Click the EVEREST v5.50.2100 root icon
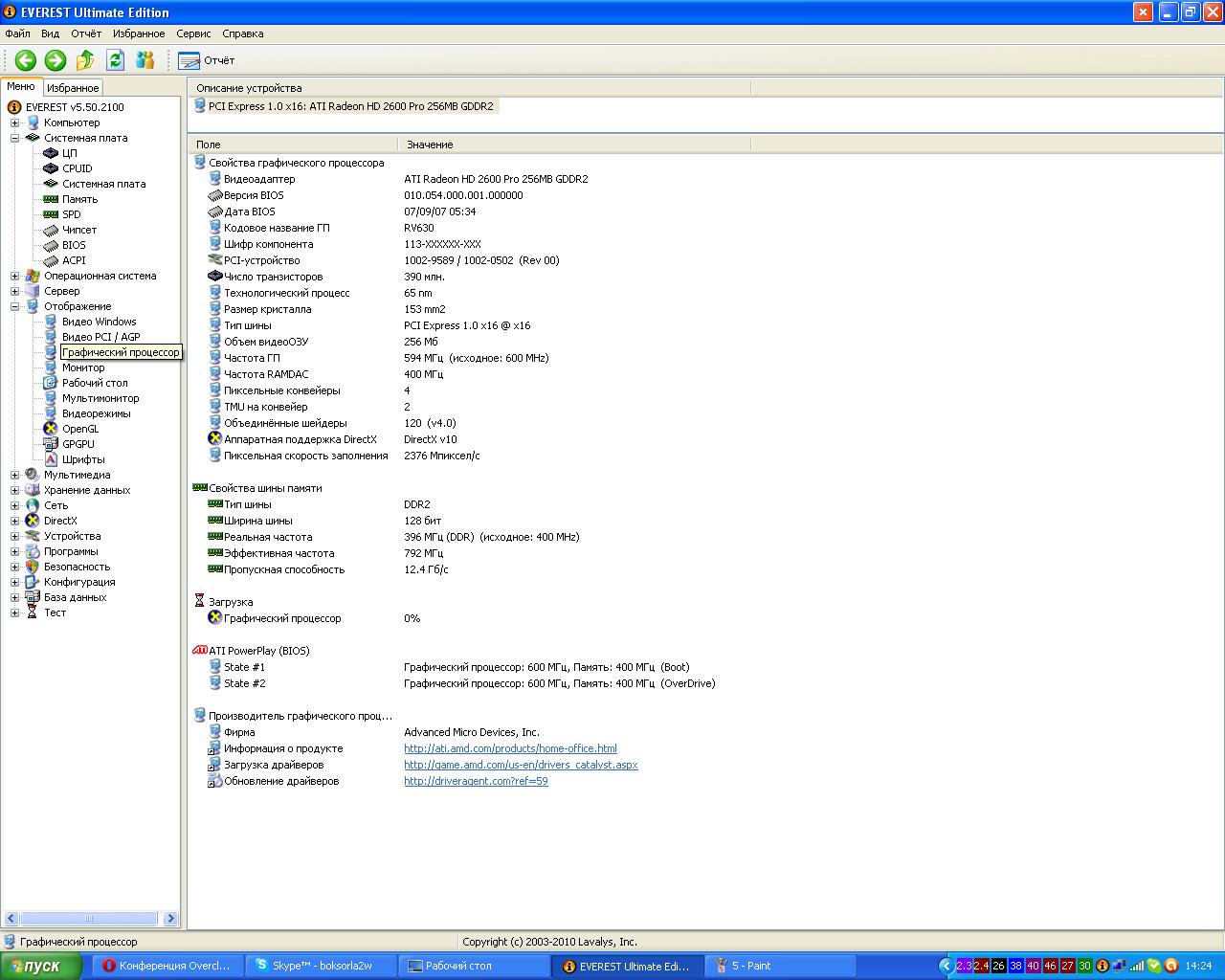The image size is (1225, 980). click(x=14, y=107)
